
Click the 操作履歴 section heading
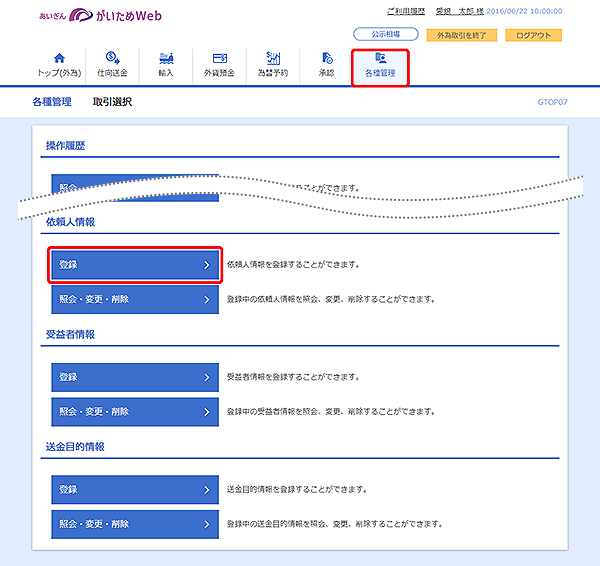65,146
